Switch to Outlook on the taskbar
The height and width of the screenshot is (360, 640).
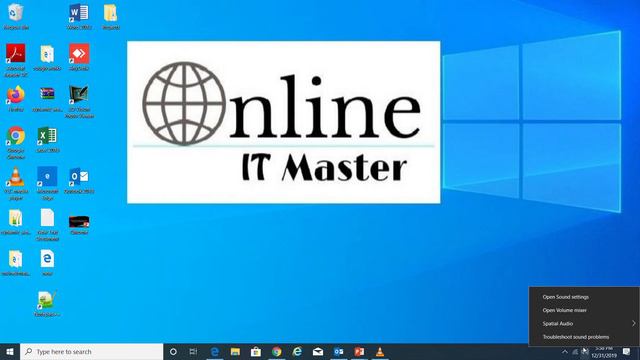[x=338, y=351]
